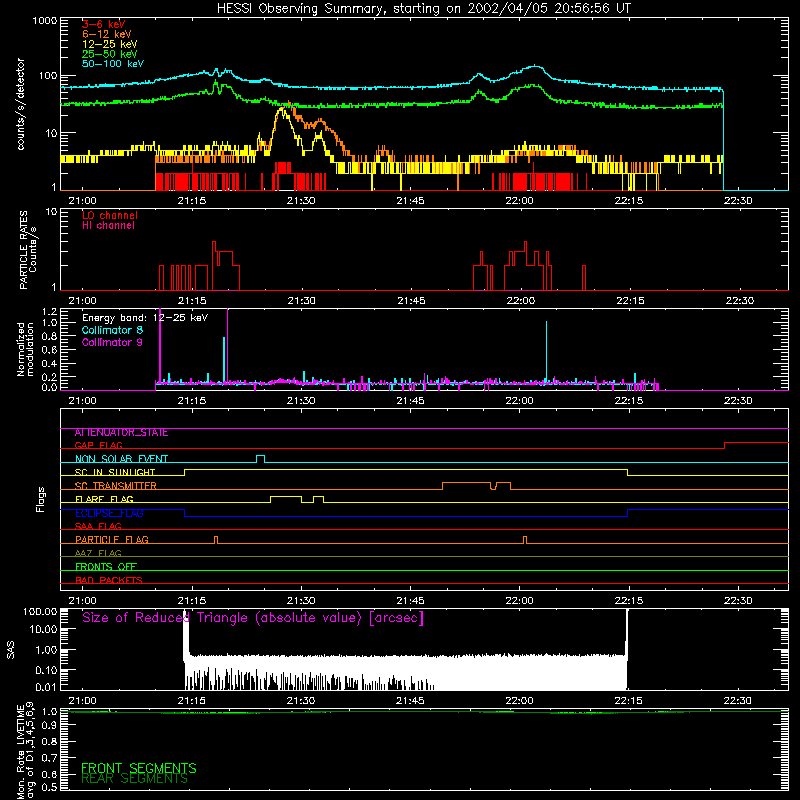This screenshot has width=800, height=800.
Task: Click the counts/s/detector axis label
Action: (x=20, y=104)
